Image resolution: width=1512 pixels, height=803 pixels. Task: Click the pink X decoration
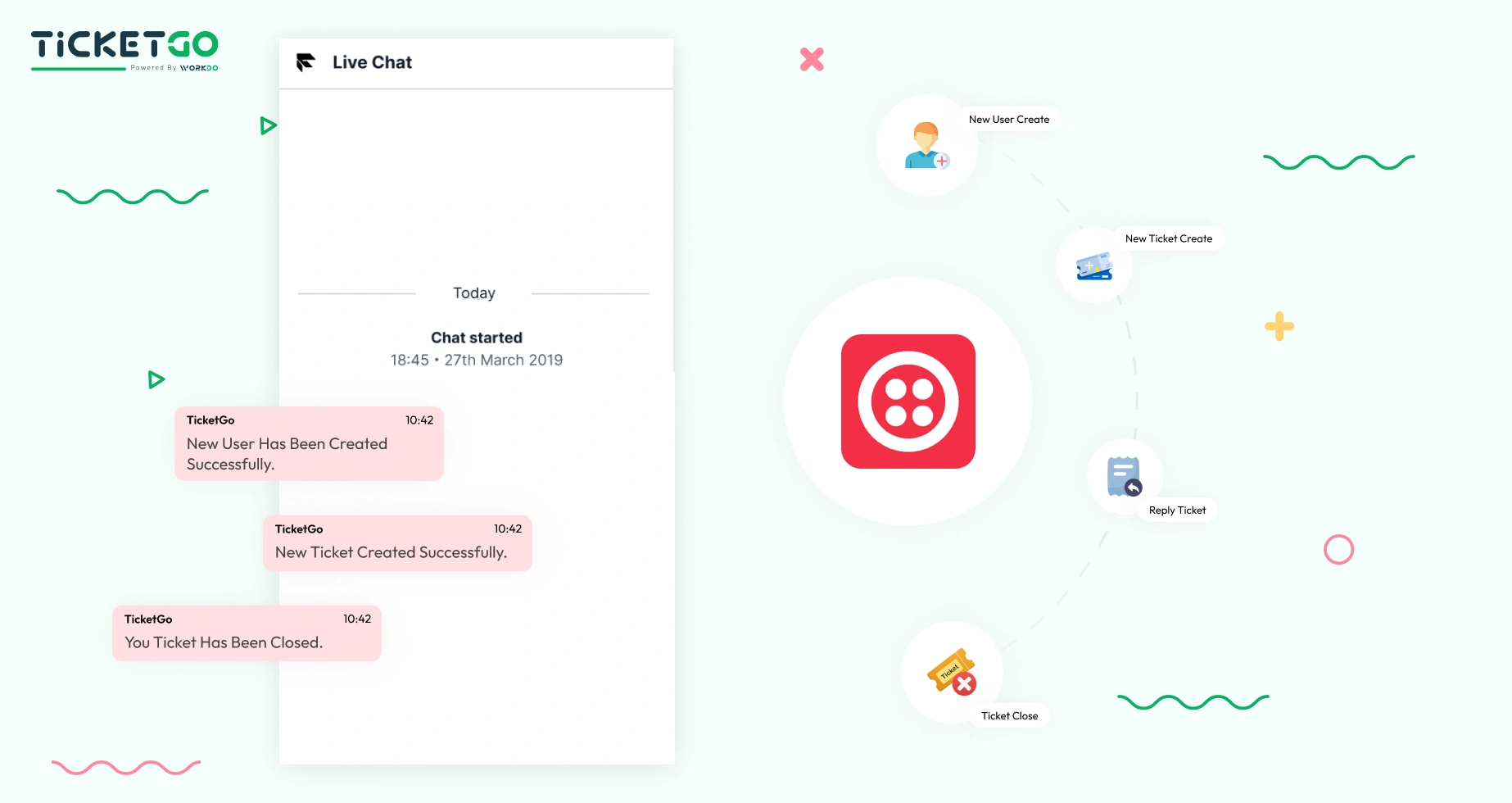[x=811, y=58]
